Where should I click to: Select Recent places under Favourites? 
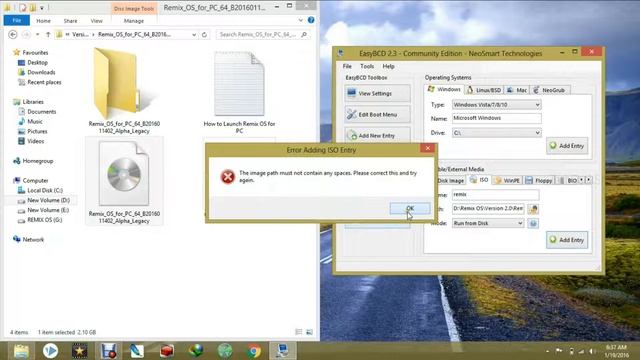click(44, 82)
